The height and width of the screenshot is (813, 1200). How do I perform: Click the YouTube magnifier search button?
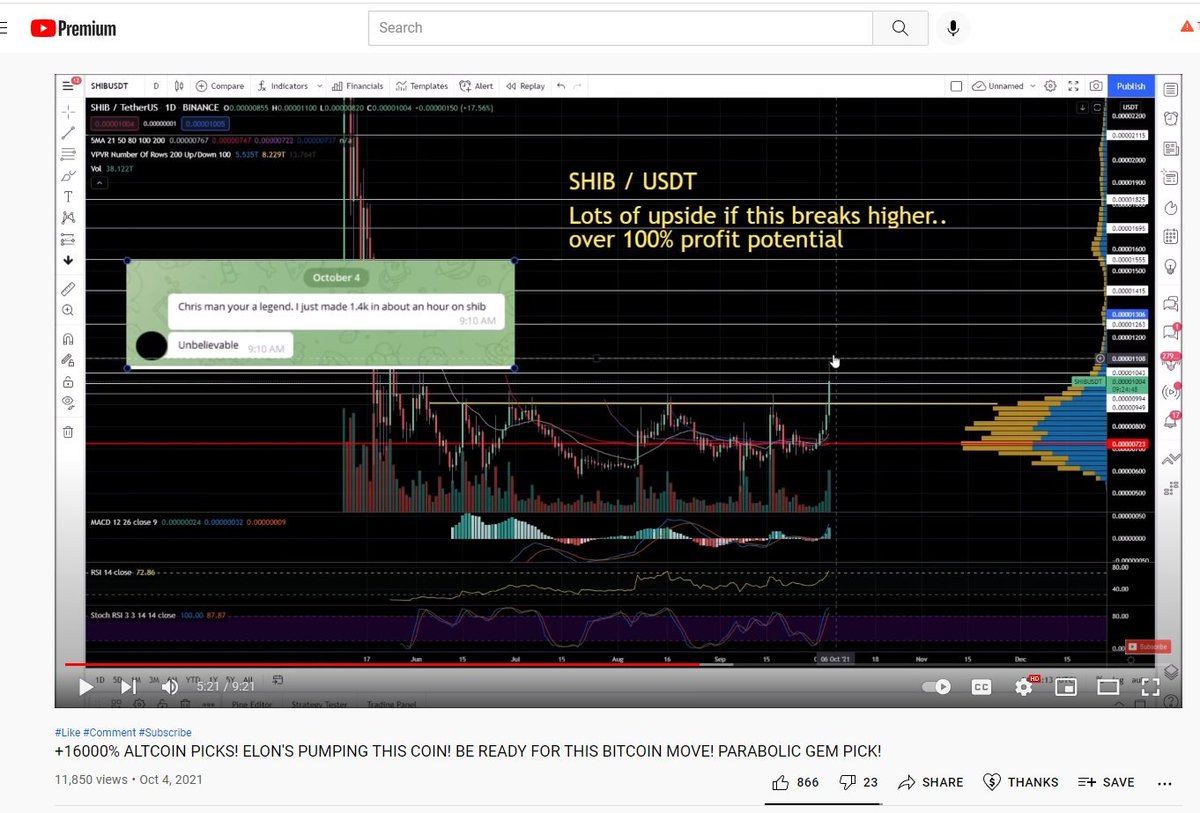coord(900,28)
